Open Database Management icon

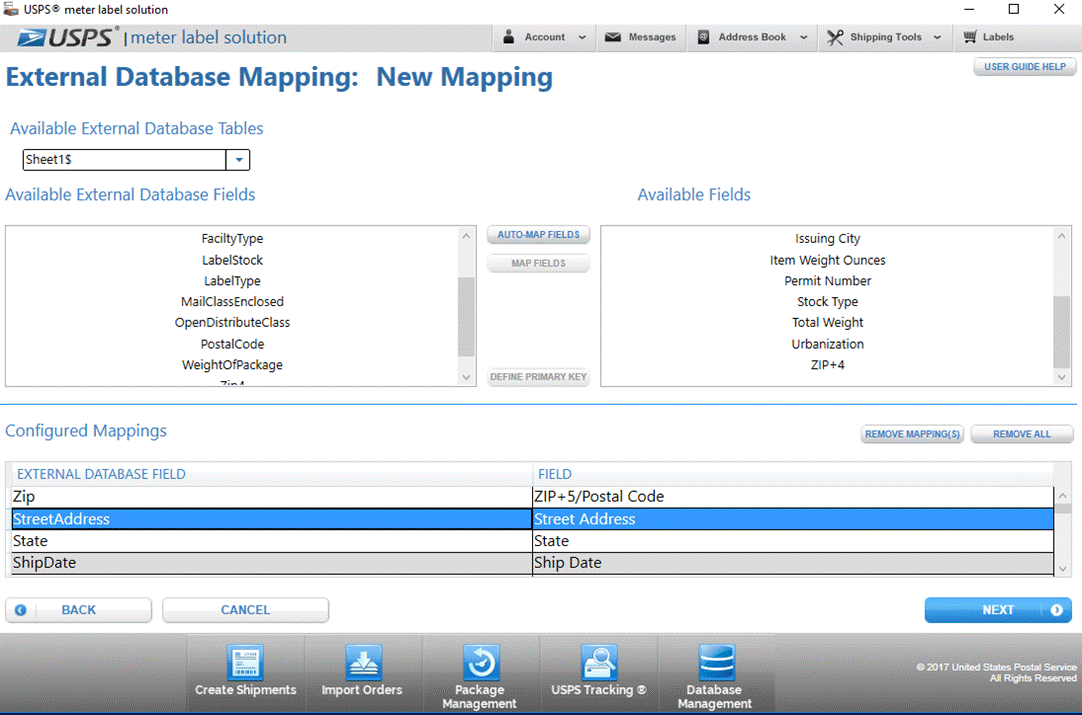[716, 662]
